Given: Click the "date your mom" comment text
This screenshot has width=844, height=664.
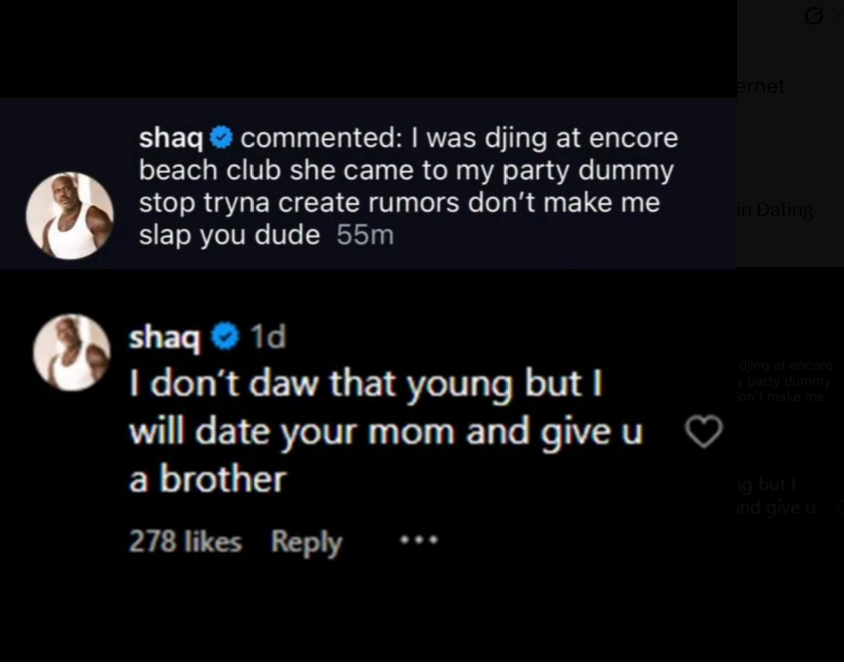Looking at the screenshot, I should coord(385,432).
